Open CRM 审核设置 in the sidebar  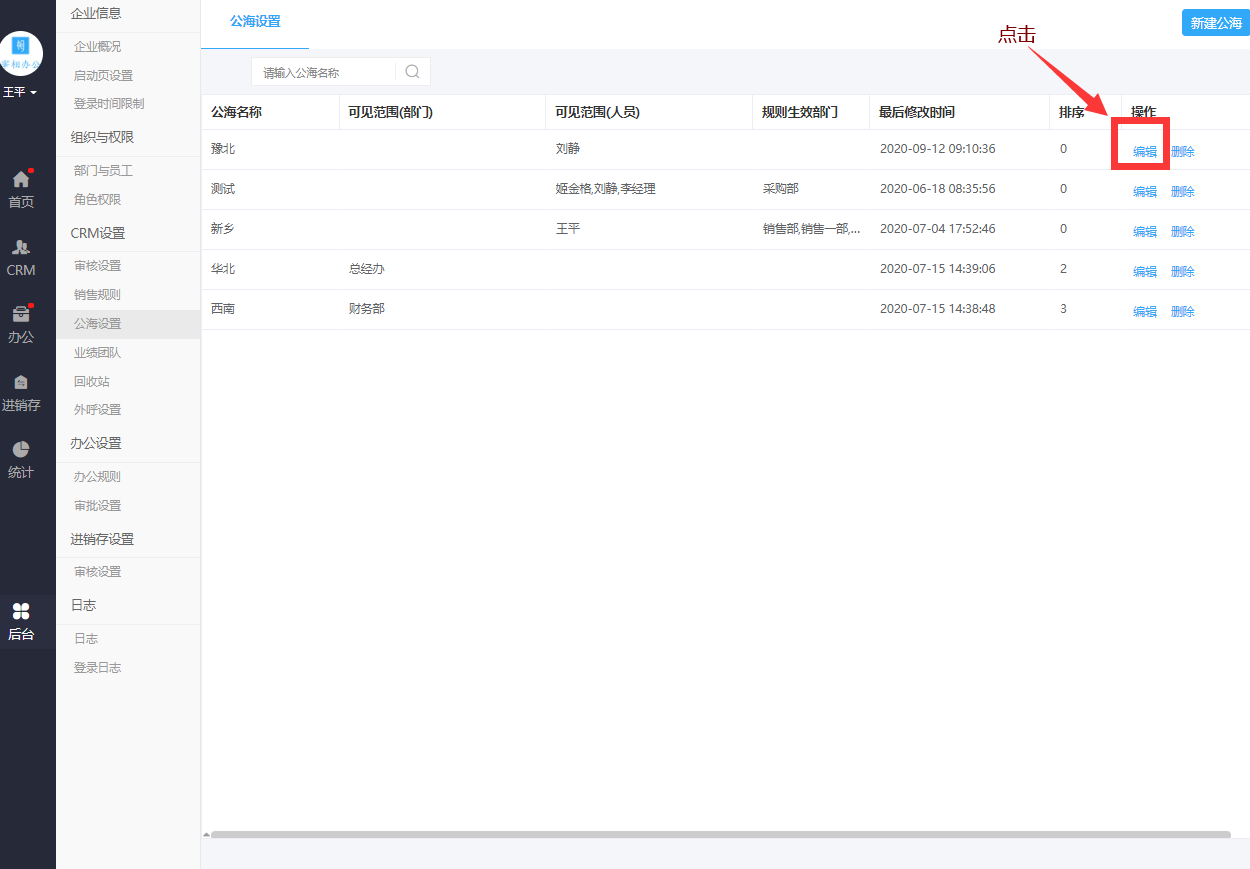[97, 266]
